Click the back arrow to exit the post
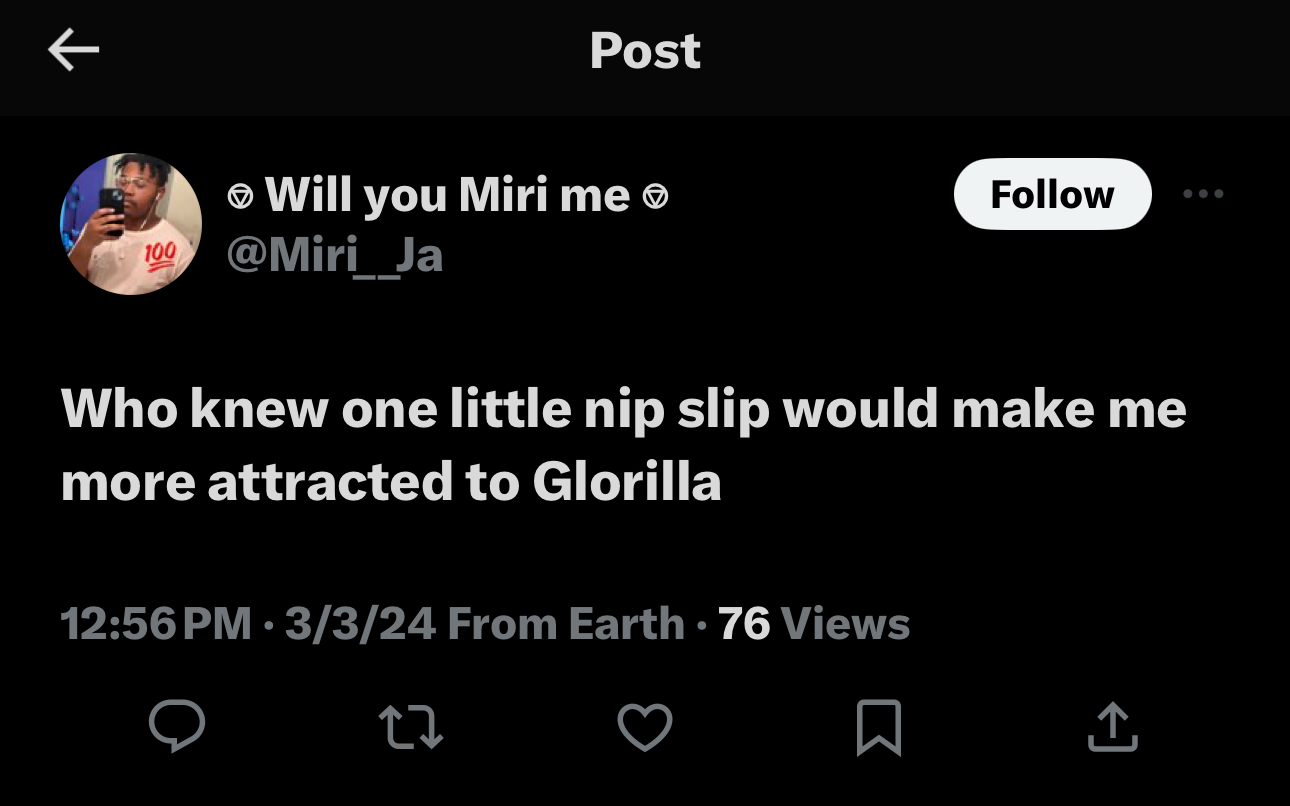 point(73,50)
